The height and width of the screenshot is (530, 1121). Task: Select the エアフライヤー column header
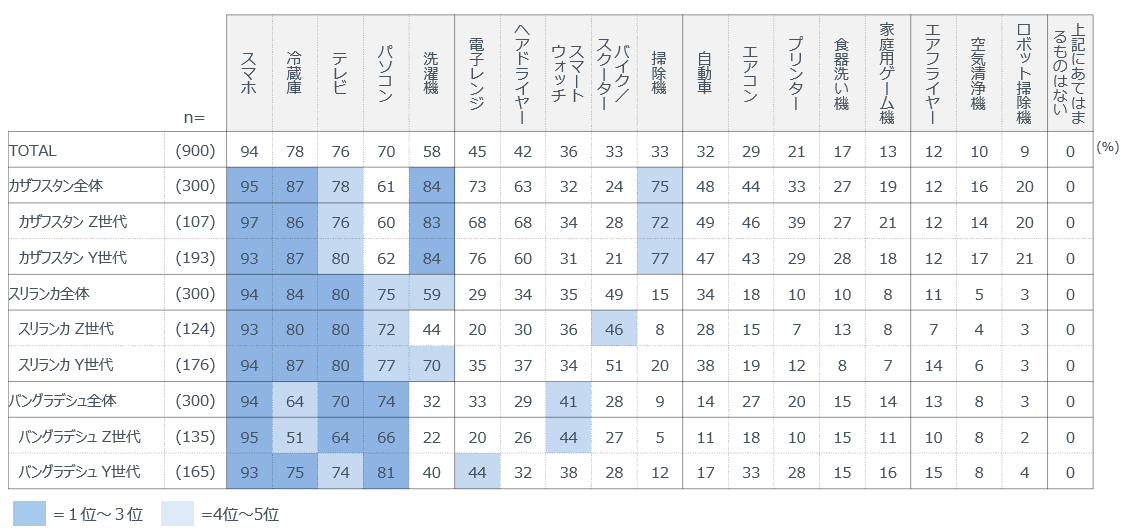tap(932, 73)
